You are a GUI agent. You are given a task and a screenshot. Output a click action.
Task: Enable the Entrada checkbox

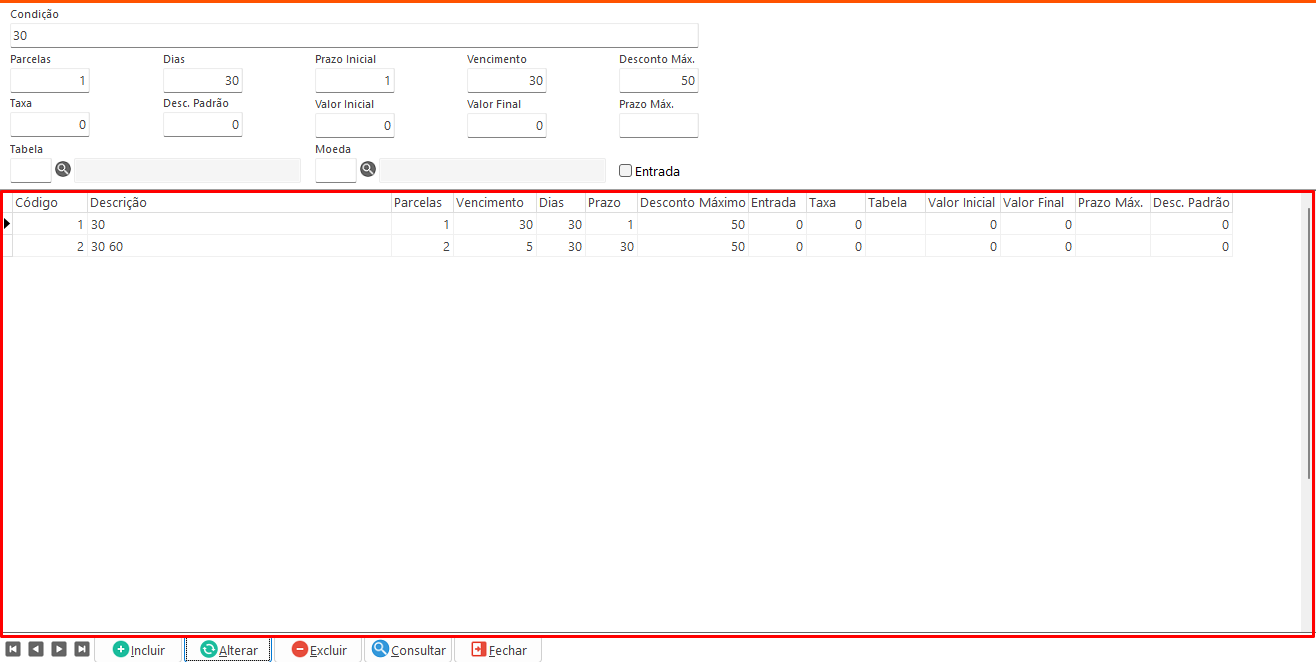626,171
